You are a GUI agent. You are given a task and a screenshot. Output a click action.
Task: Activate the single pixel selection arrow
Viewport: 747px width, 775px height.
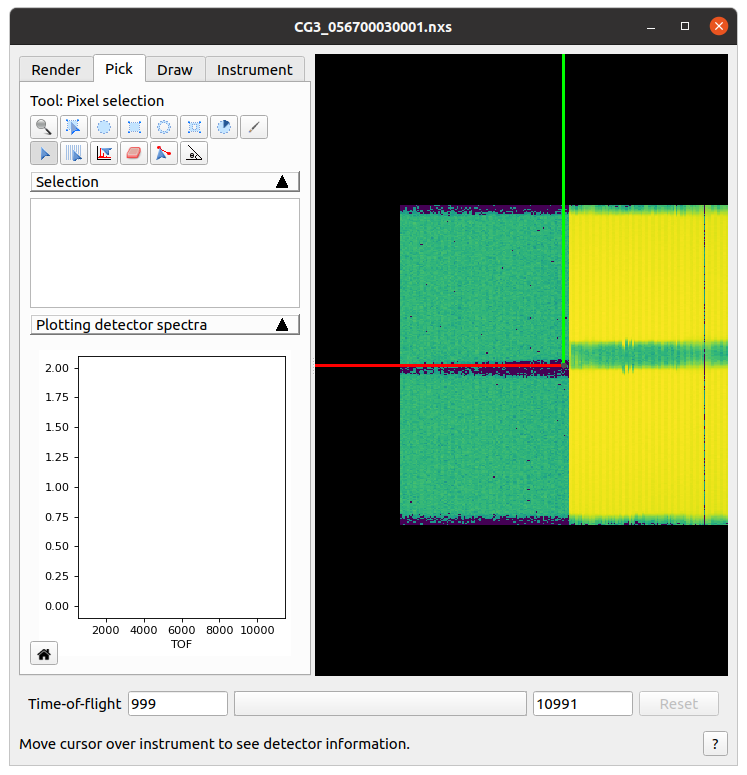44,153
